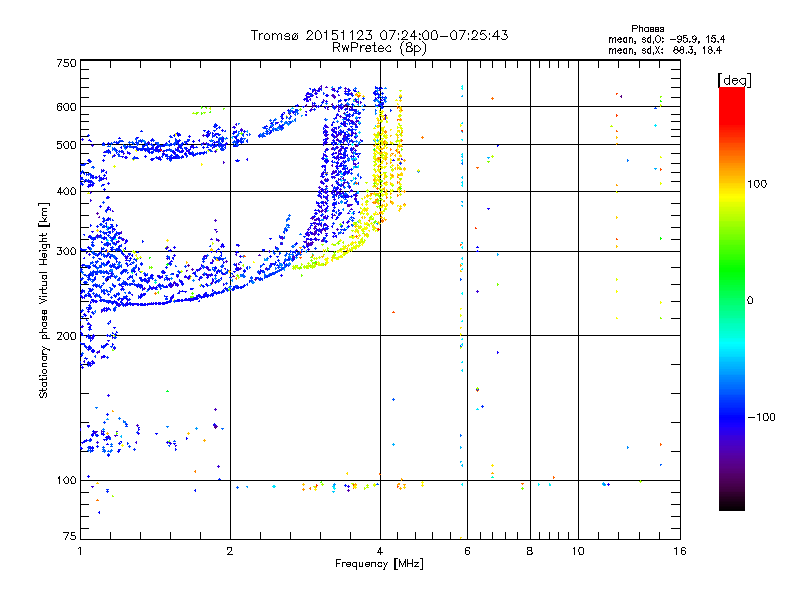This screenshot has width=800, height=600.
Task: Click the colorbar '100' tick label
Action: point(757,184)
